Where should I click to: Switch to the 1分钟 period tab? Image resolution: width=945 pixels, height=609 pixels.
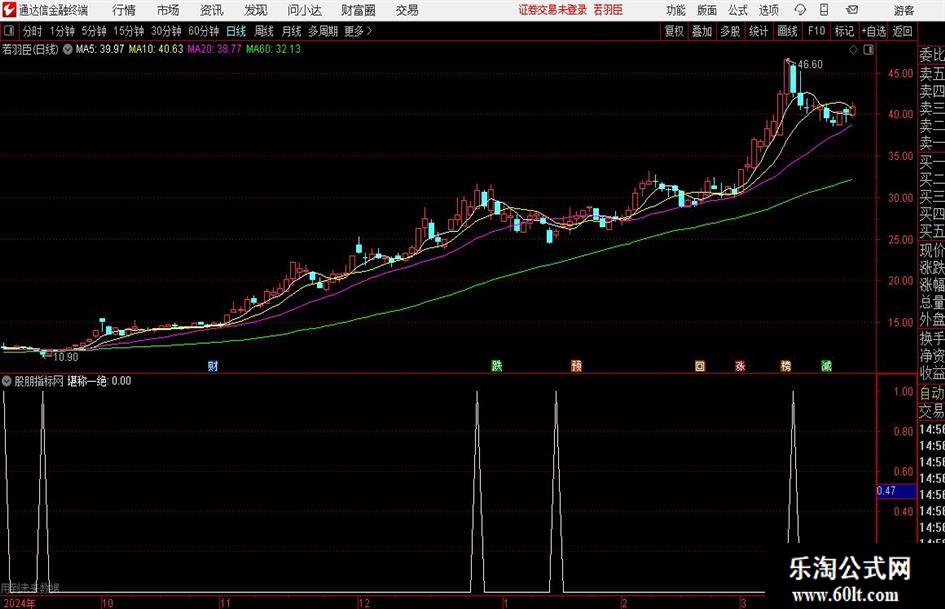[62, 31]
